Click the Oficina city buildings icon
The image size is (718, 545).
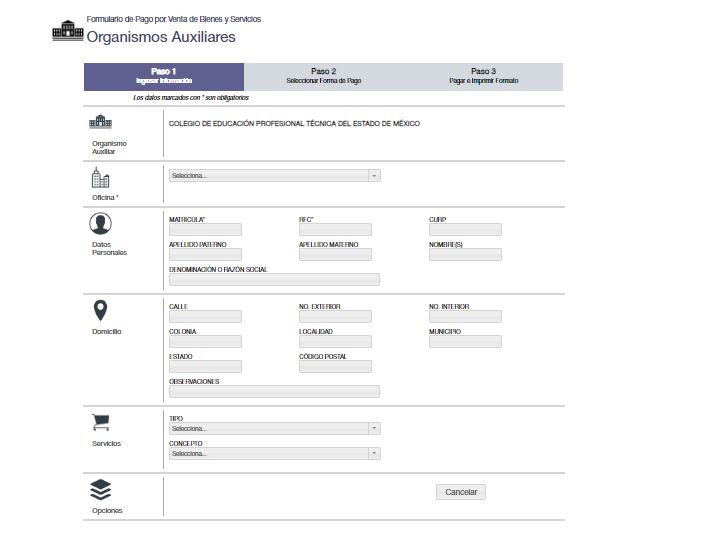pyautogui.click(x=100, y=177)
